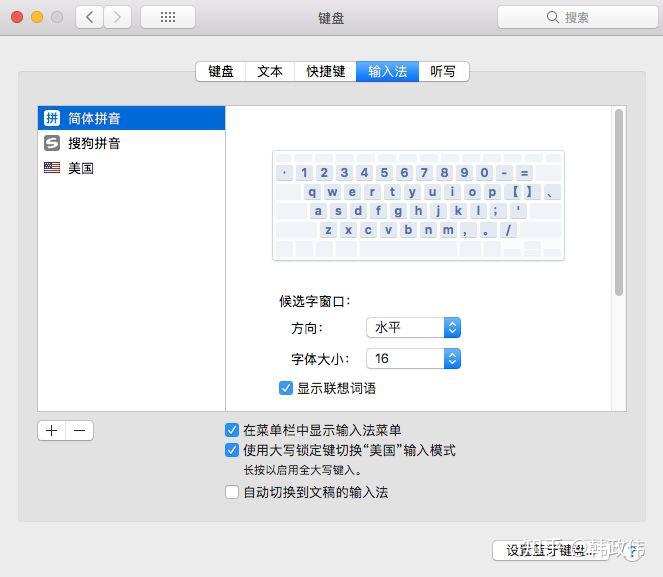
Task: Go back with the left chevron button
Action: click(x=89, y=17)
